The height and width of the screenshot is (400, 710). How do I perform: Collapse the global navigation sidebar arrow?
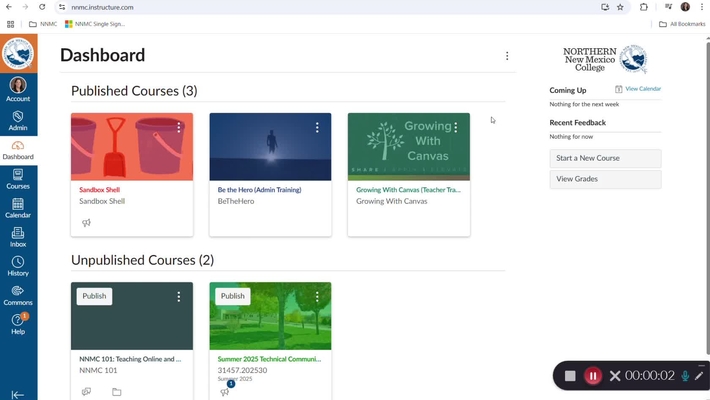point(18,395)
